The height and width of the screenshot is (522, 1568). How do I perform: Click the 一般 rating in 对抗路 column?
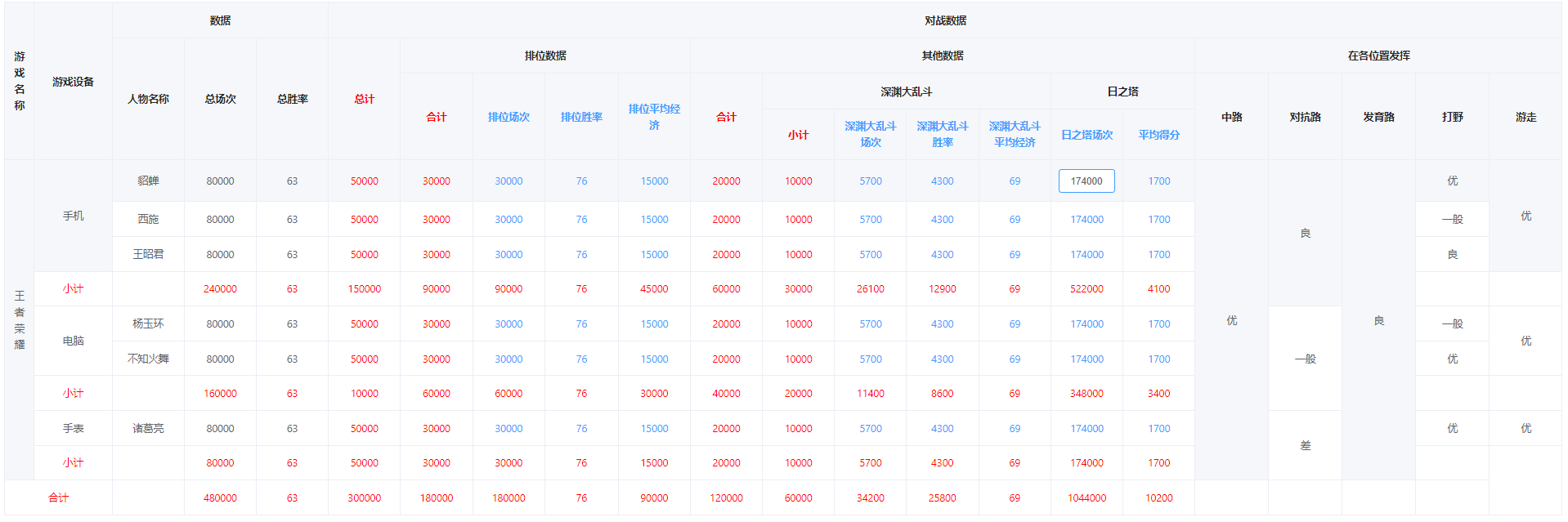coord(1305,359)
